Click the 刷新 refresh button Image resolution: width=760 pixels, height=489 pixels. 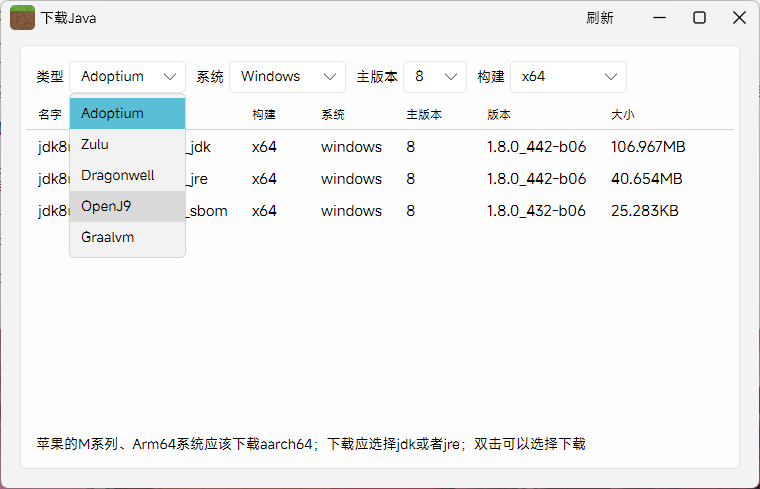[600, 18]
